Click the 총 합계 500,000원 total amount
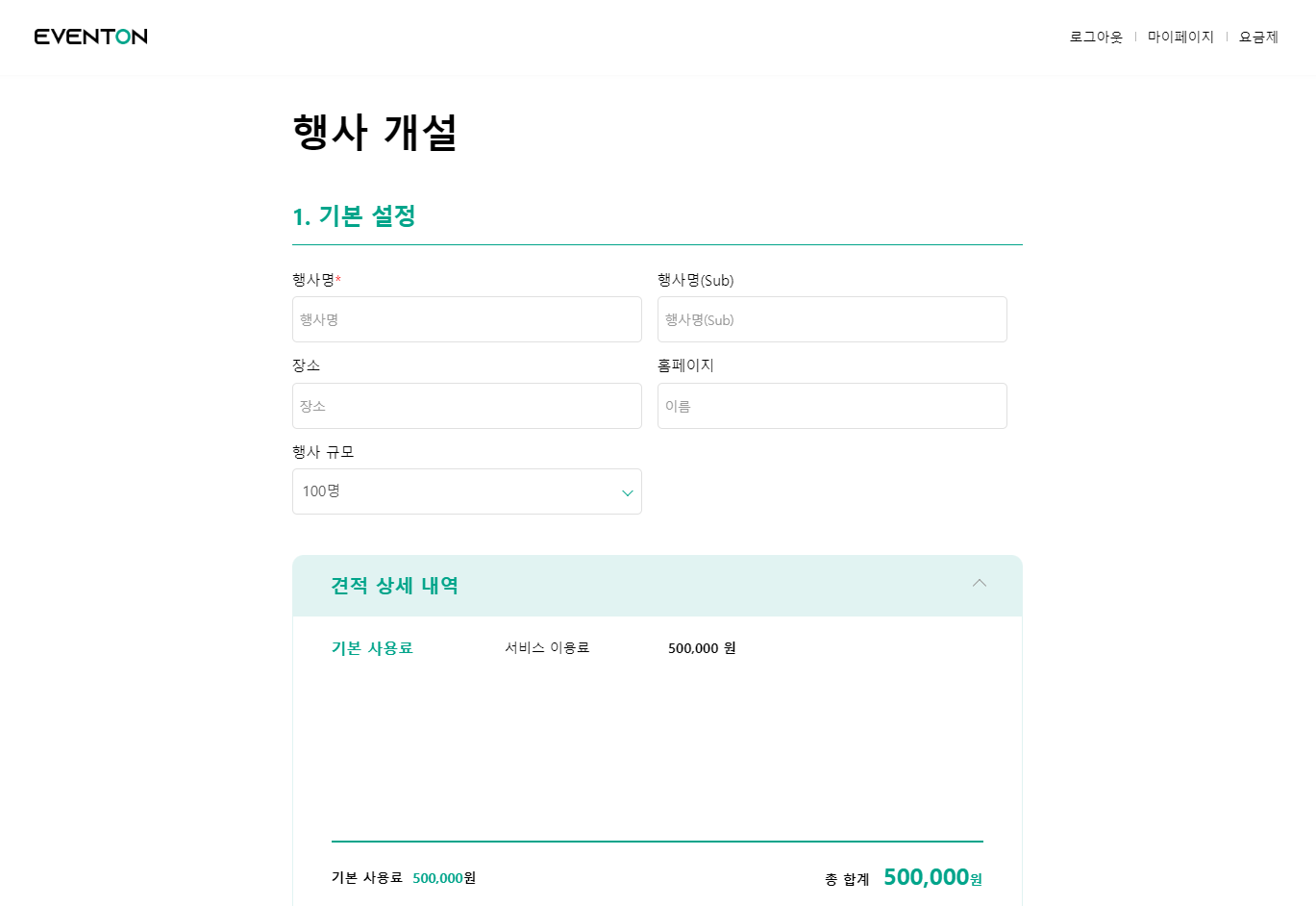Image resolution: width=1316 pixels, height=906 pixels. pos(931,877)
